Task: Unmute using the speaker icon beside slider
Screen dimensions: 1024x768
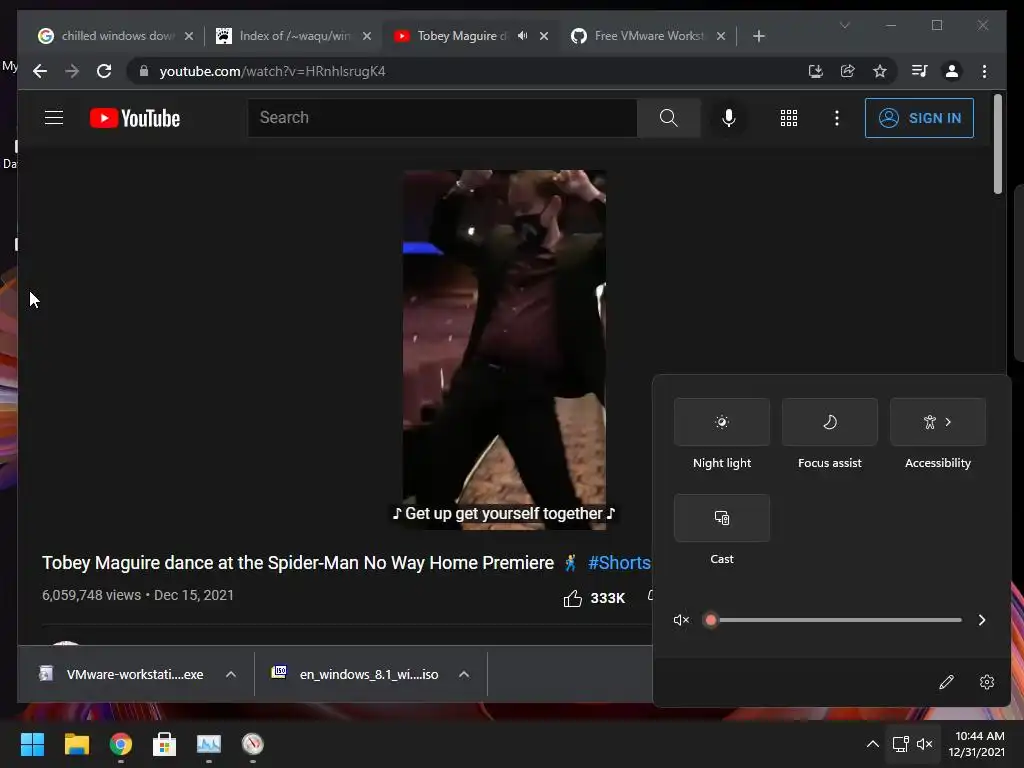Action: 681,620
